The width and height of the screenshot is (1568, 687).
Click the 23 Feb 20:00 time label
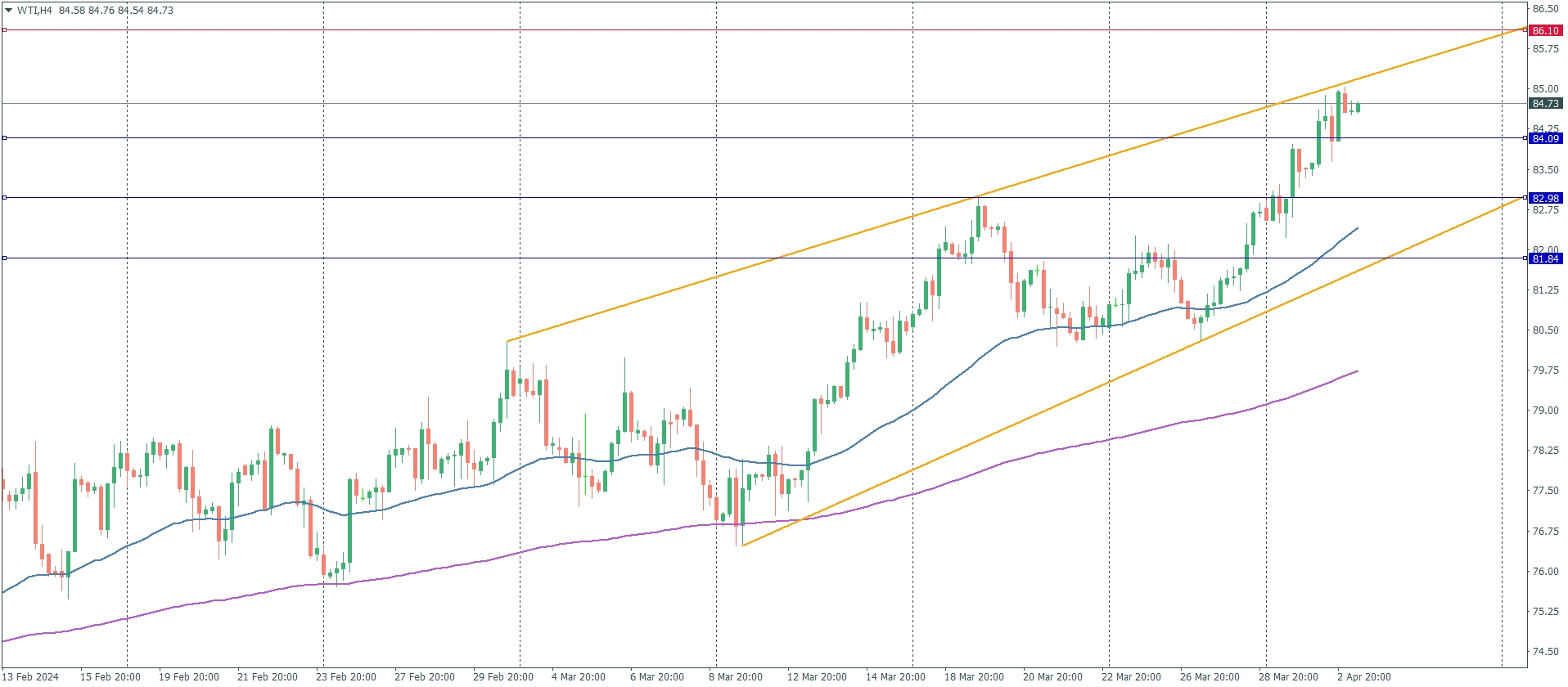pos(345,676)
